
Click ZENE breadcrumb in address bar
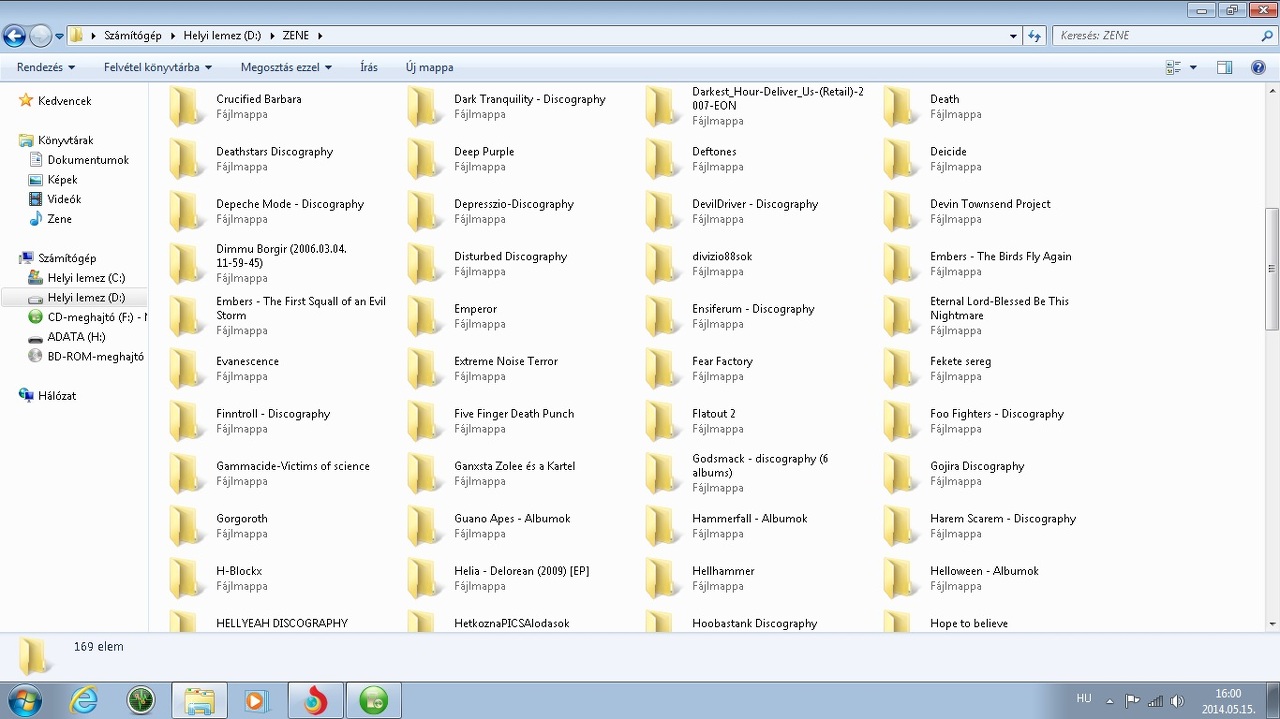point(296,36)
